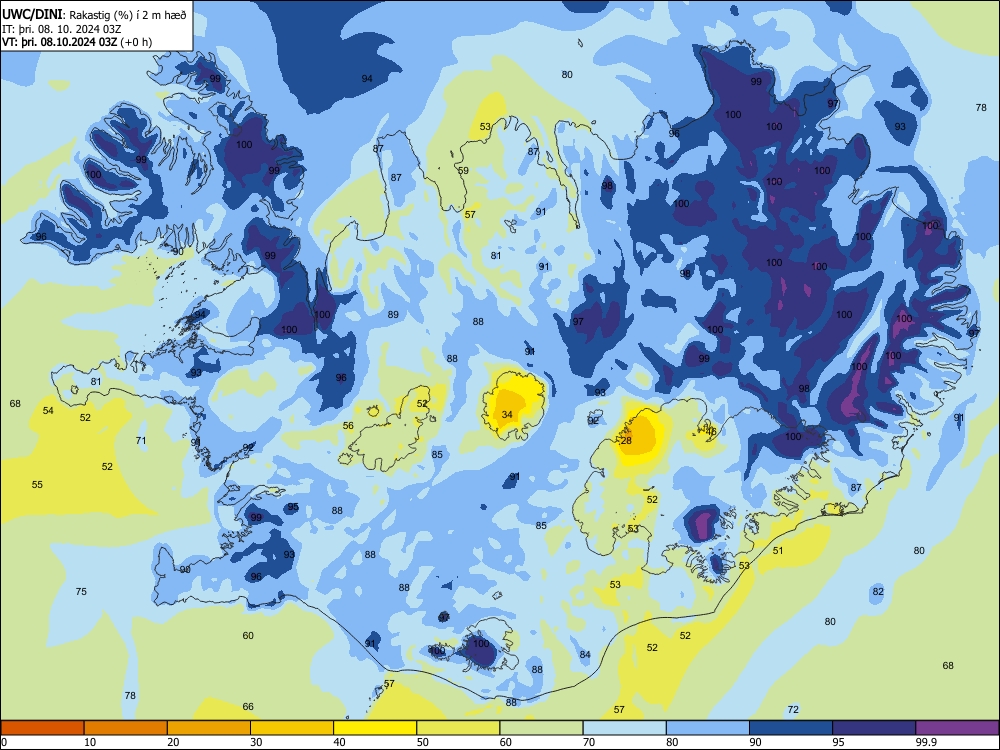1000x750 pixels.
Task: Click the legend tick label '40'
Action: click(339, 742)
